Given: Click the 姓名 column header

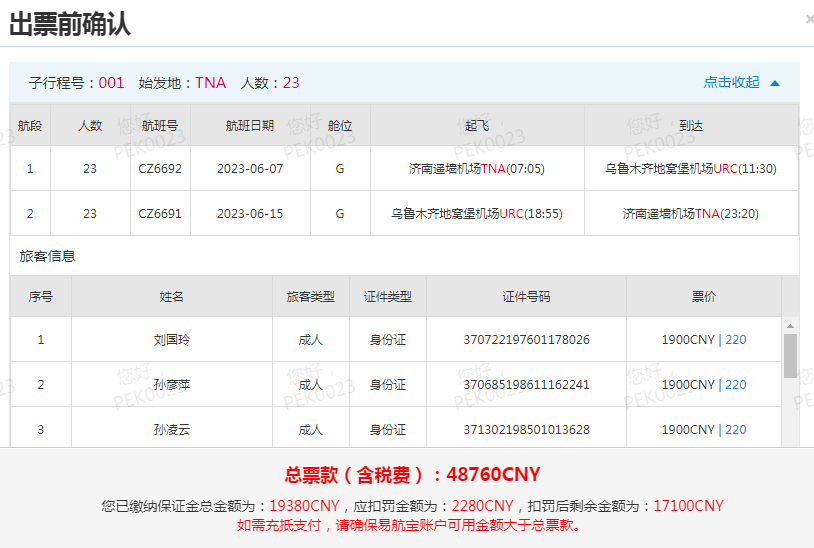Looking at the screenshot, I should 171,297.
